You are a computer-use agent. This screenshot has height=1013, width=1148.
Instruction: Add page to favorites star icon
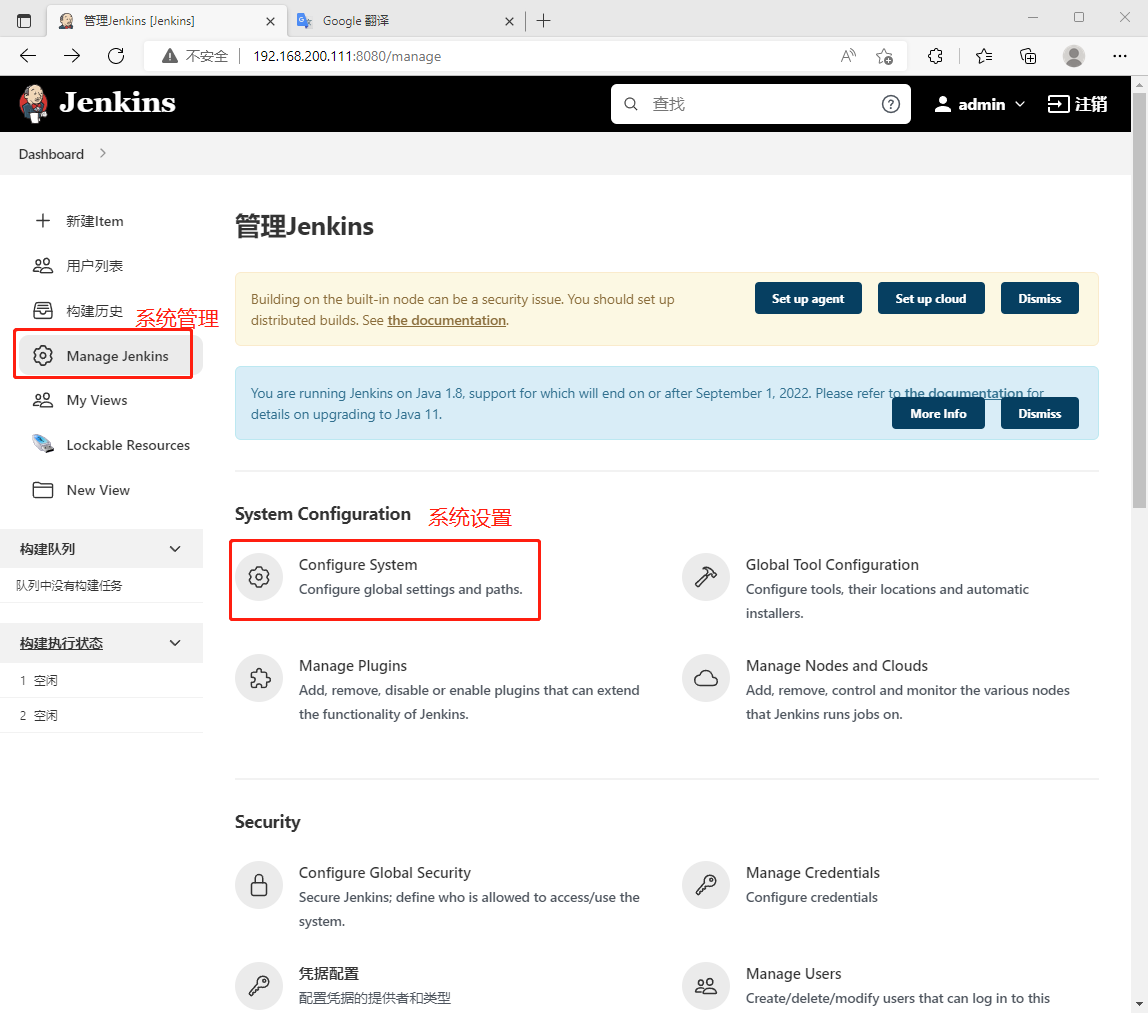884,56
